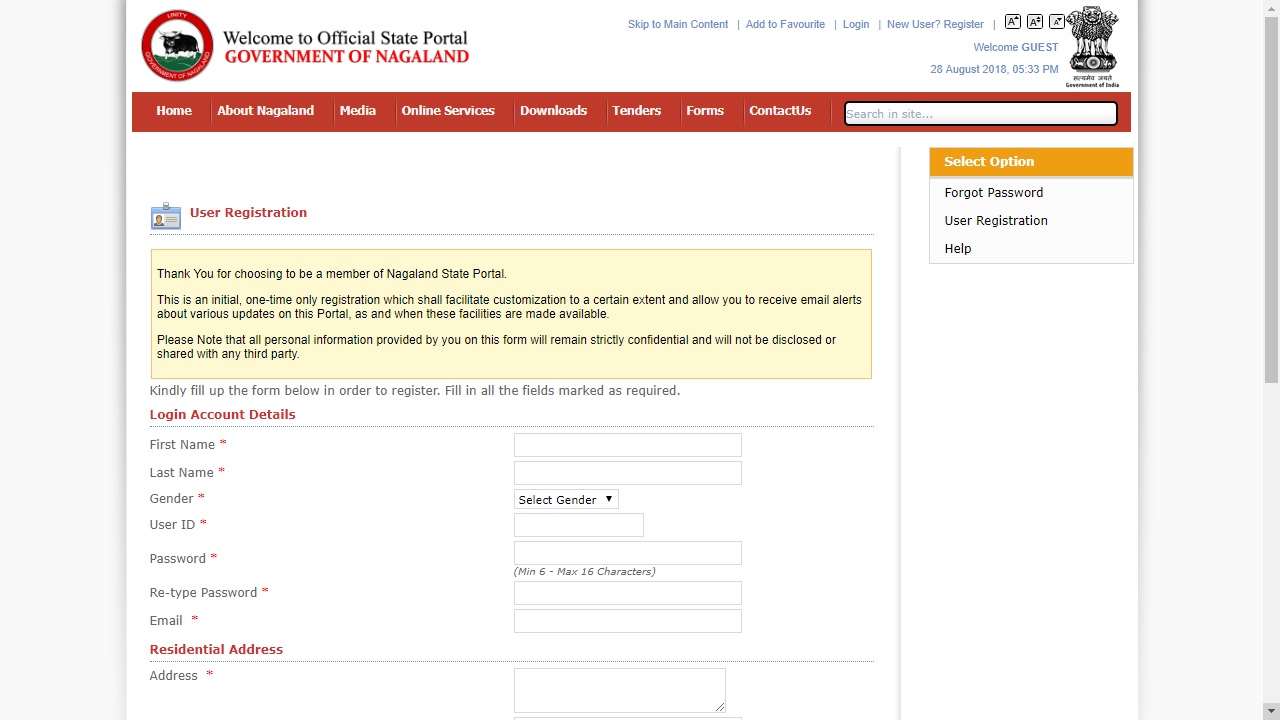The height and width of the screenshot is (720, 1280).
Task: Go to the Tenders section
Action: pyautogui.click(x=636, y=111)
